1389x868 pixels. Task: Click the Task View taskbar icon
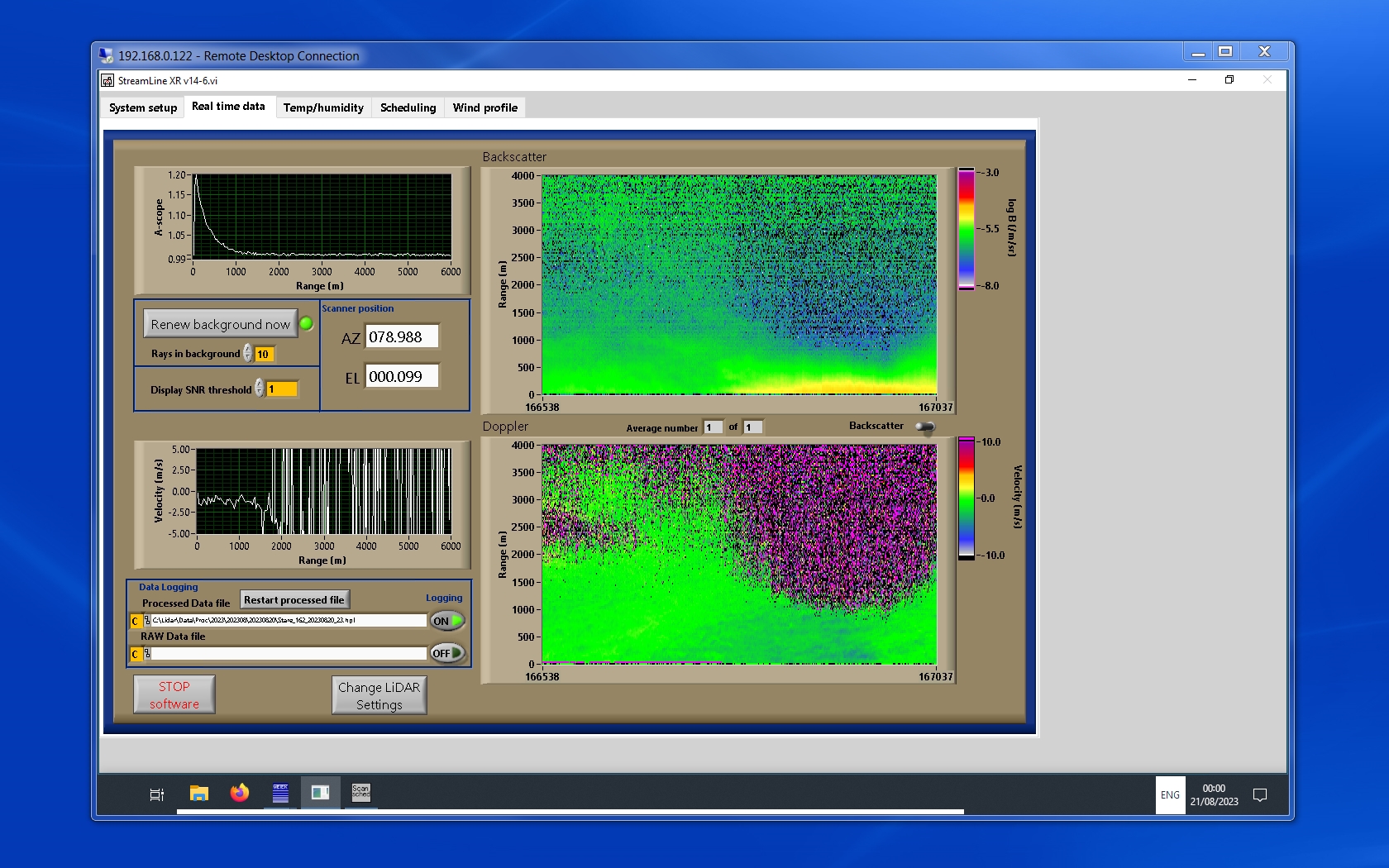[x=156, y=794]
